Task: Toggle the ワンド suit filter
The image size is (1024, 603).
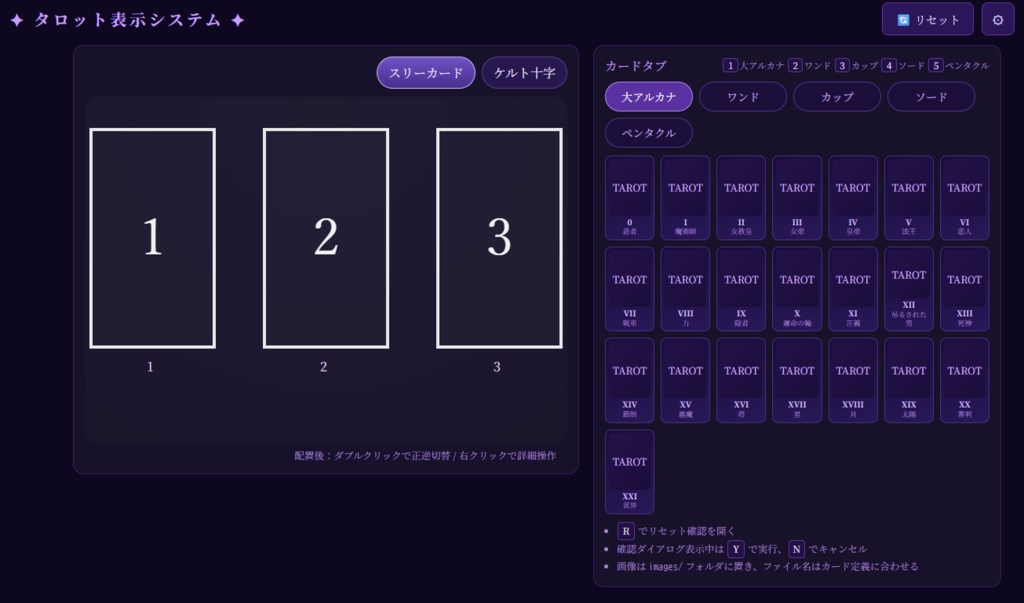Action: tap(743, 97)
